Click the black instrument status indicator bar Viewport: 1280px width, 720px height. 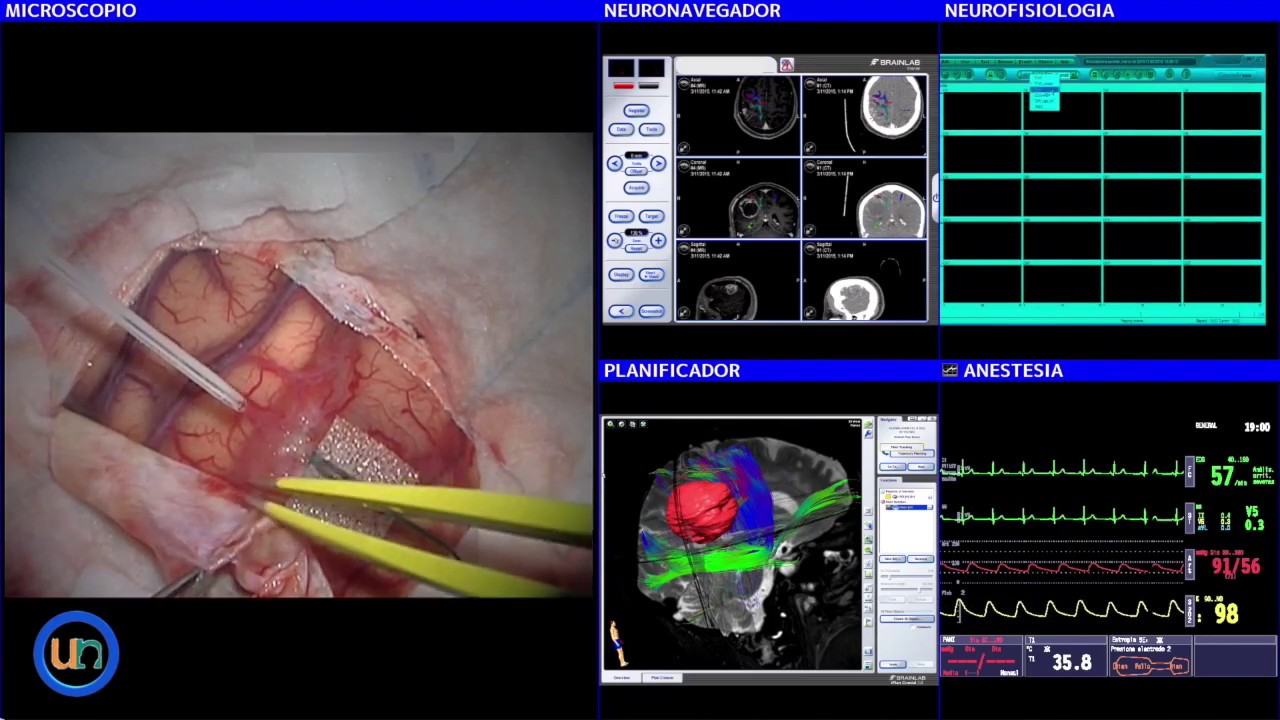[649, 86]
